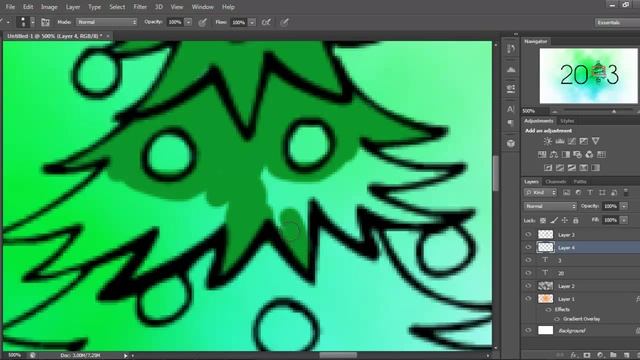Select the Layer 4 thumbnail

click(x=546, y=247)
